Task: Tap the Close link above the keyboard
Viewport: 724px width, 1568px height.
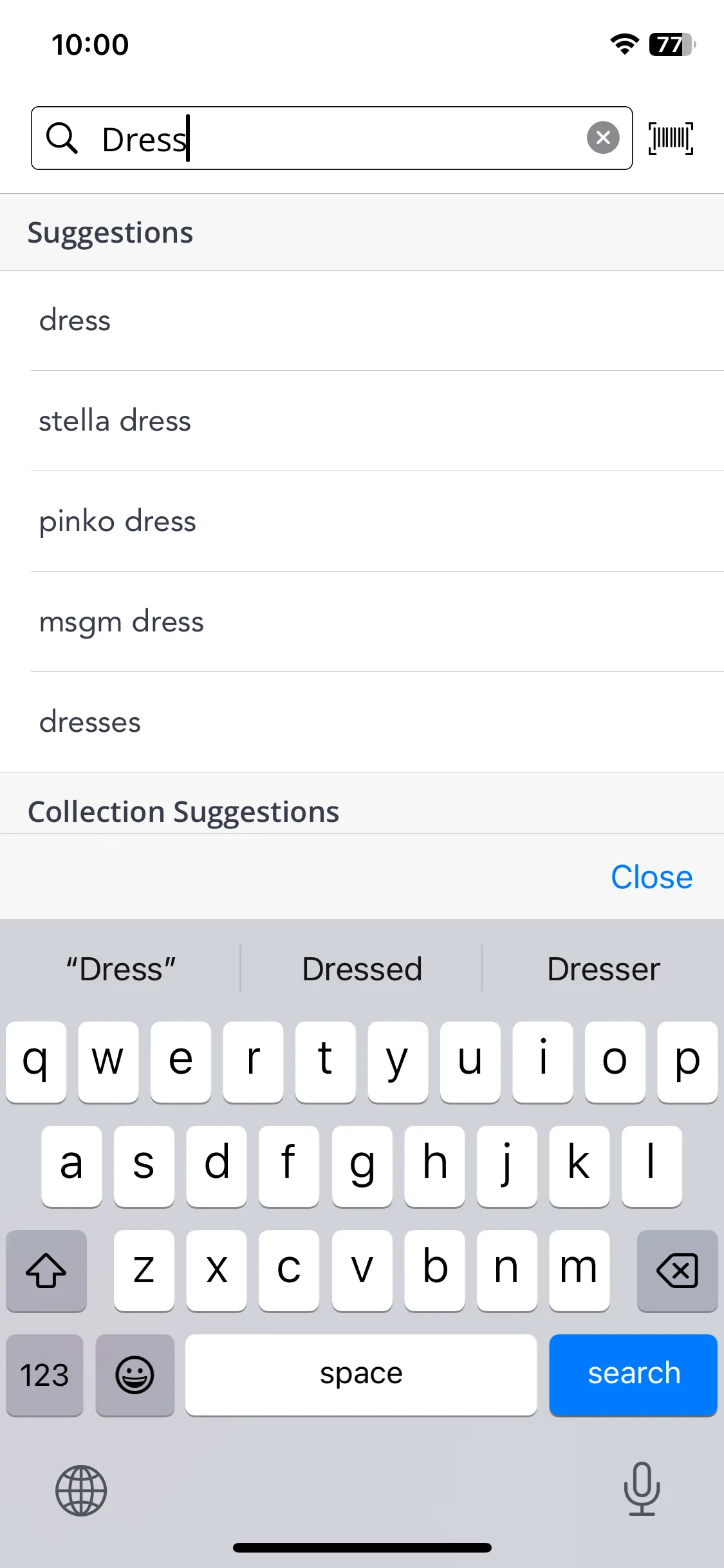Action: 651,877
